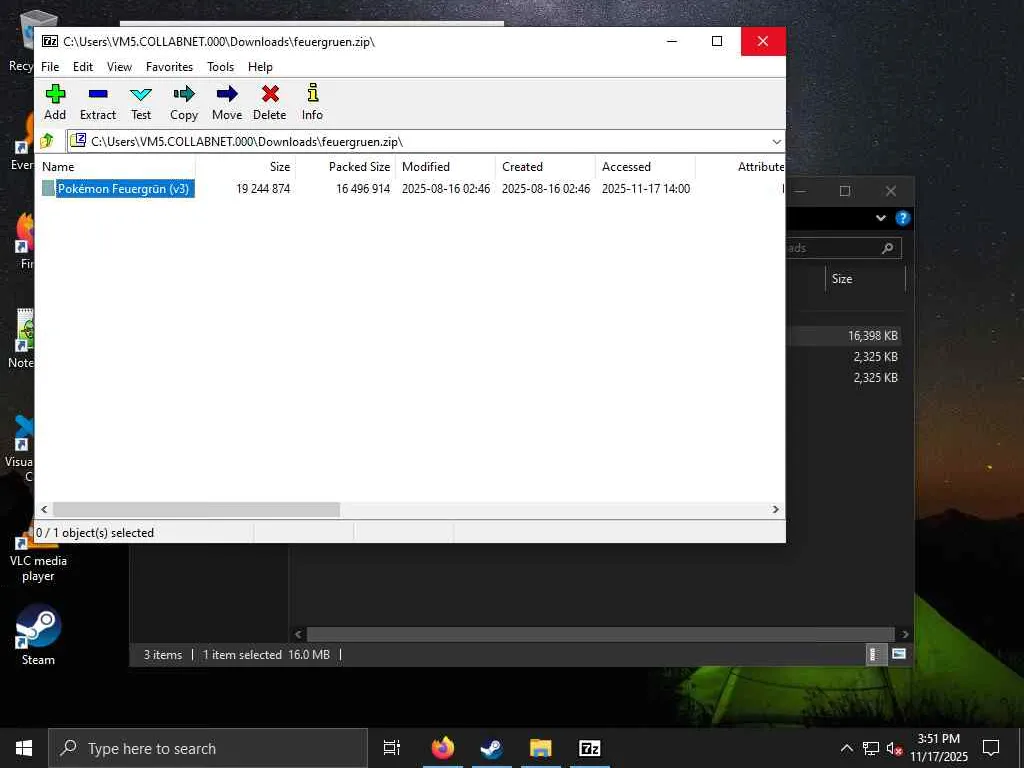
Task: Click the 7z icon in the title bar
Action: (50, 41)
